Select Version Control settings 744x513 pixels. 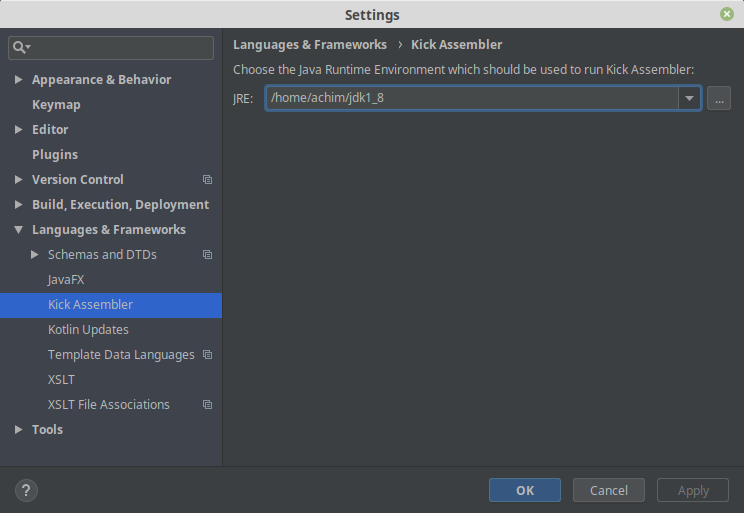tap(78, 180)
